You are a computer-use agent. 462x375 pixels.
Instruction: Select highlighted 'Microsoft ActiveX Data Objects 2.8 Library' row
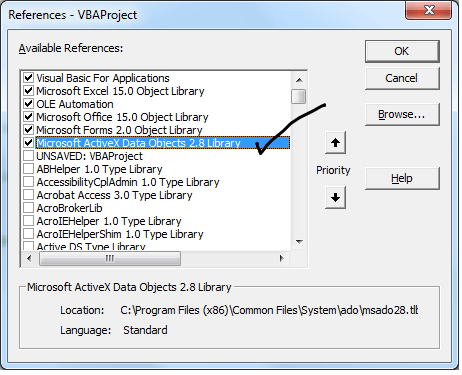click(x=163, y=143)
